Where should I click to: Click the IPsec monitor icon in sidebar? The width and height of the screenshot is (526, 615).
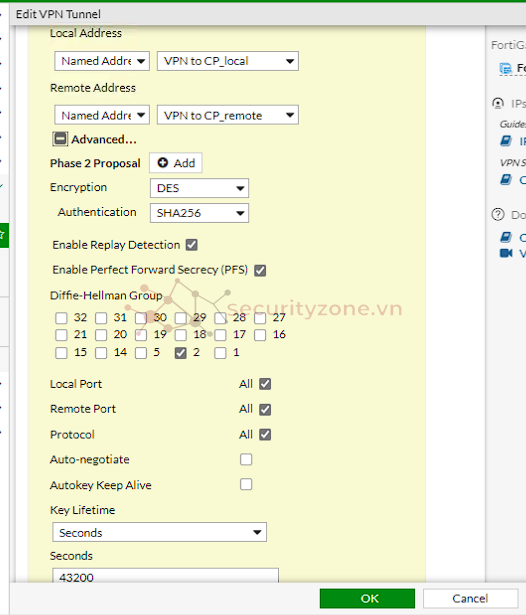(498, 103)
